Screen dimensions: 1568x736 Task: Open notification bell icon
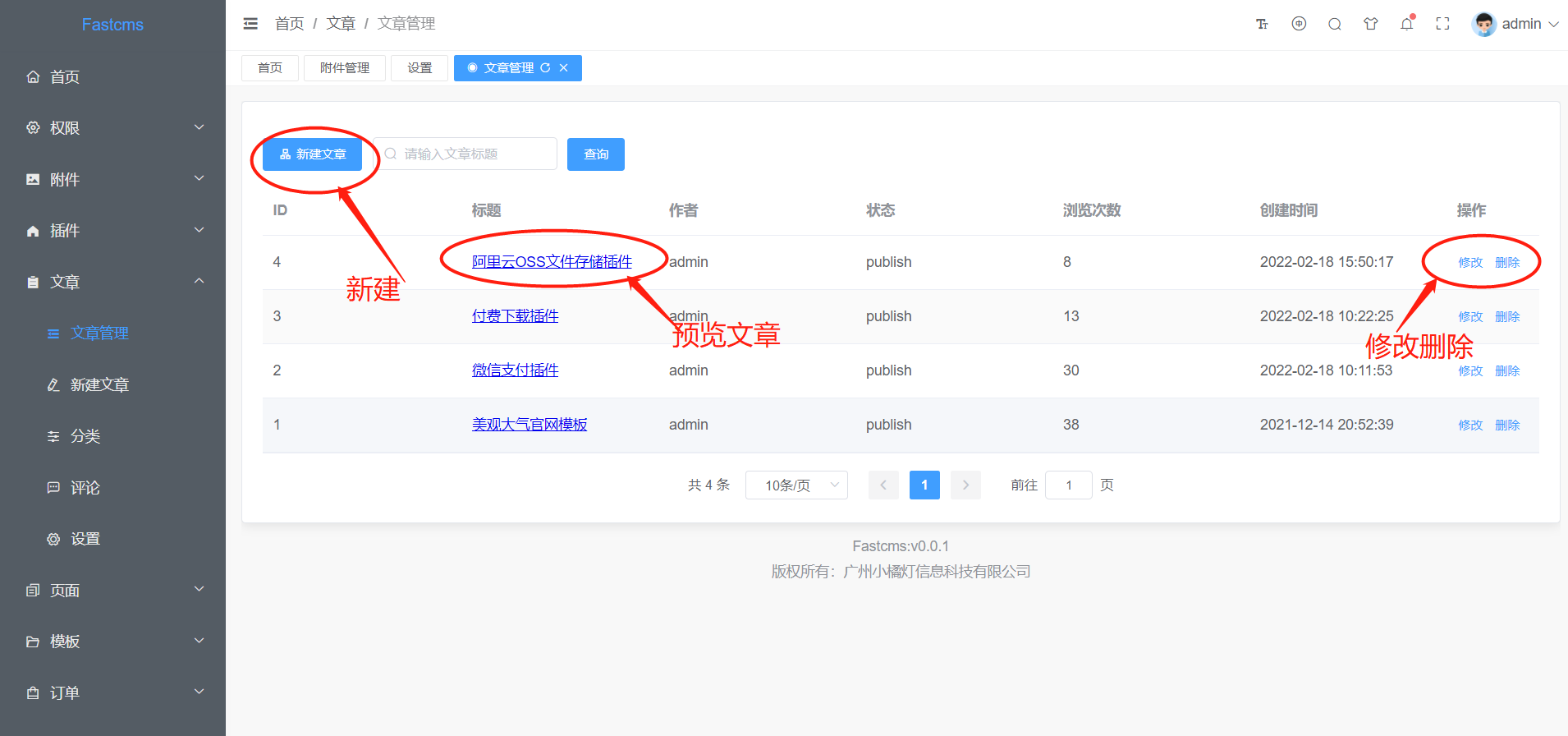pos(1407,24)
